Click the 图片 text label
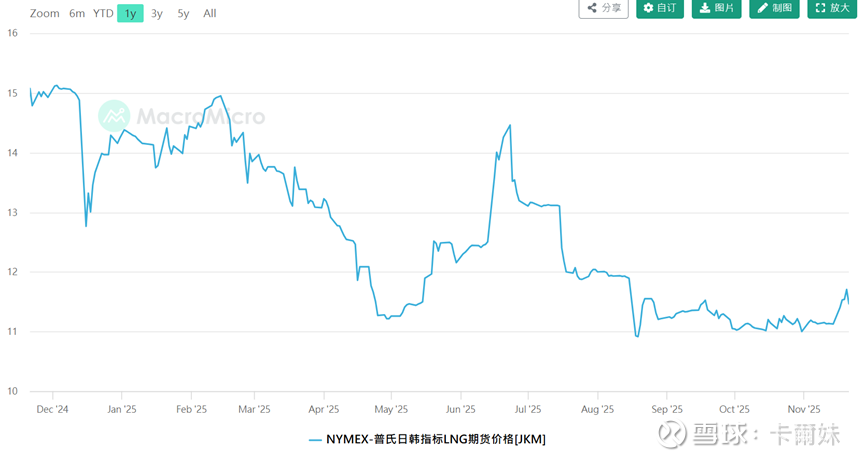This screenshot has width=865, height=461. [x=724, y=8]
